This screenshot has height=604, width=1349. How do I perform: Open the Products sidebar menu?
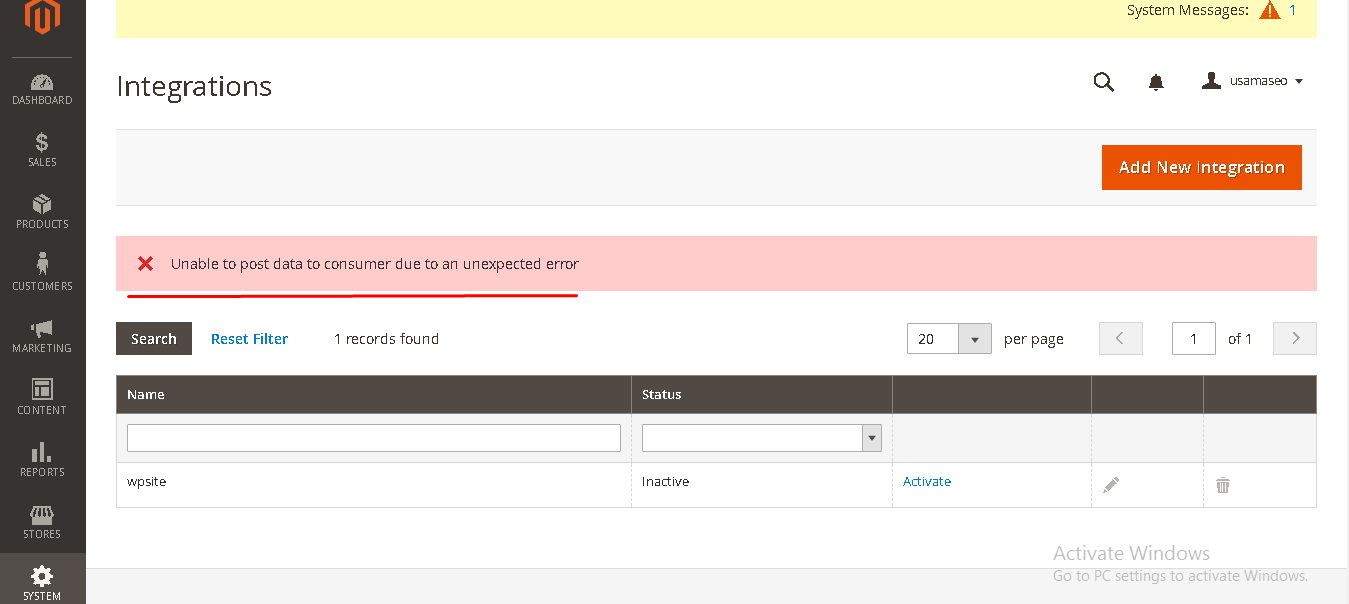(x=42, y=212)
